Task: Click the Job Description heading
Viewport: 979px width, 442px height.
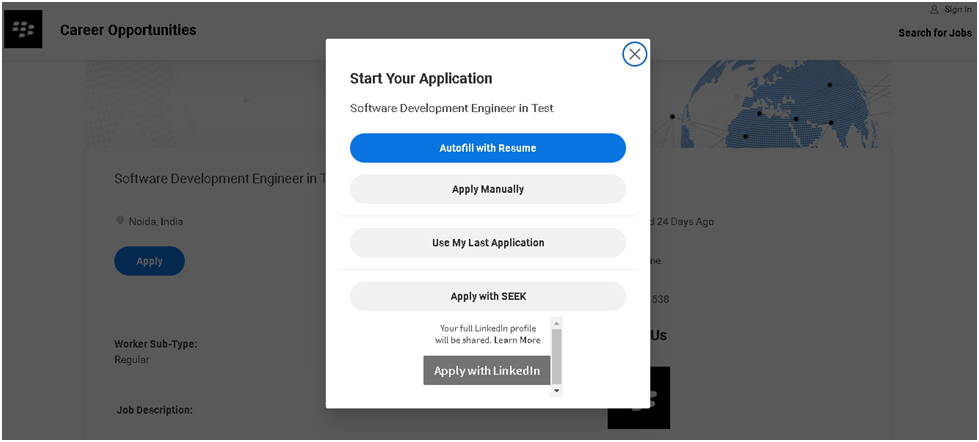Action: pos(154,410)
